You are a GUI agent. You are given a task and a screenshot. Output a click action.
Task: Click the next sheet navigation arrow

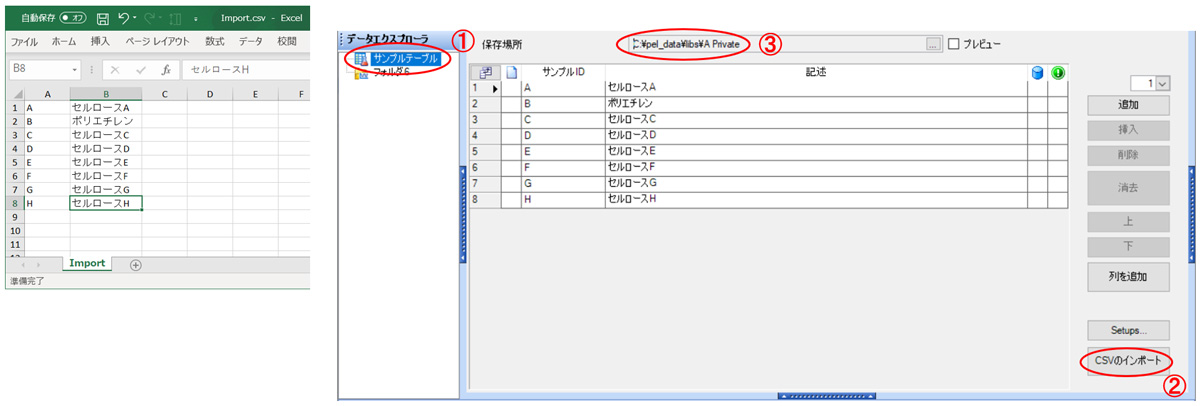pyautogui.click(x=38, y=265)
